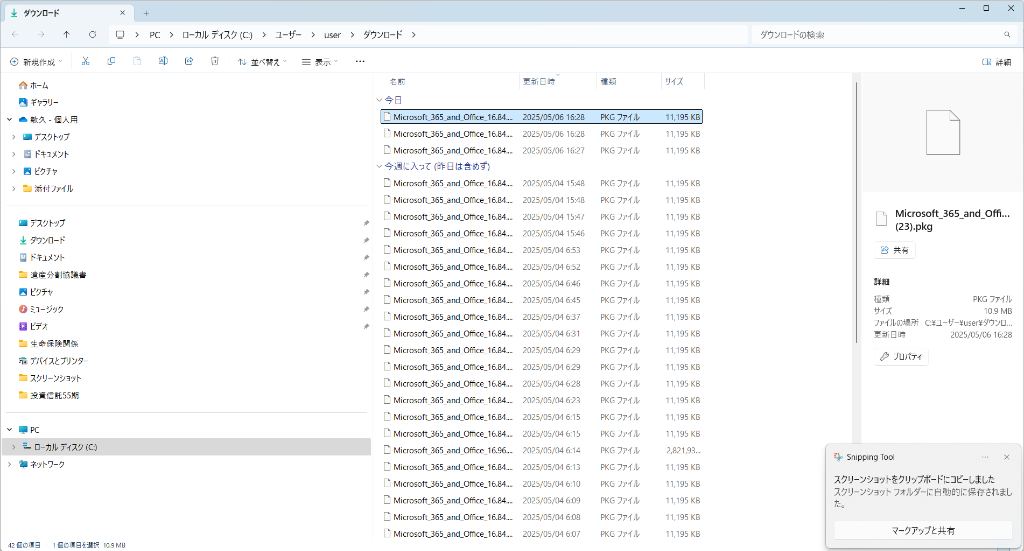Open the 並べ替え sort dropdown

[262, 62]
